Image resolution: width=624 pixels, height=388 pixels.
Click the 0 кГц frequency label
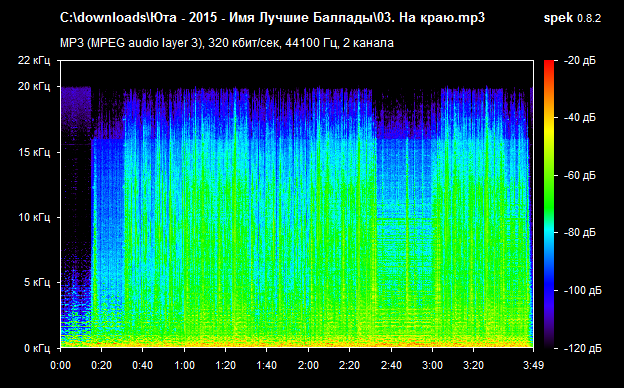point(37,349)
